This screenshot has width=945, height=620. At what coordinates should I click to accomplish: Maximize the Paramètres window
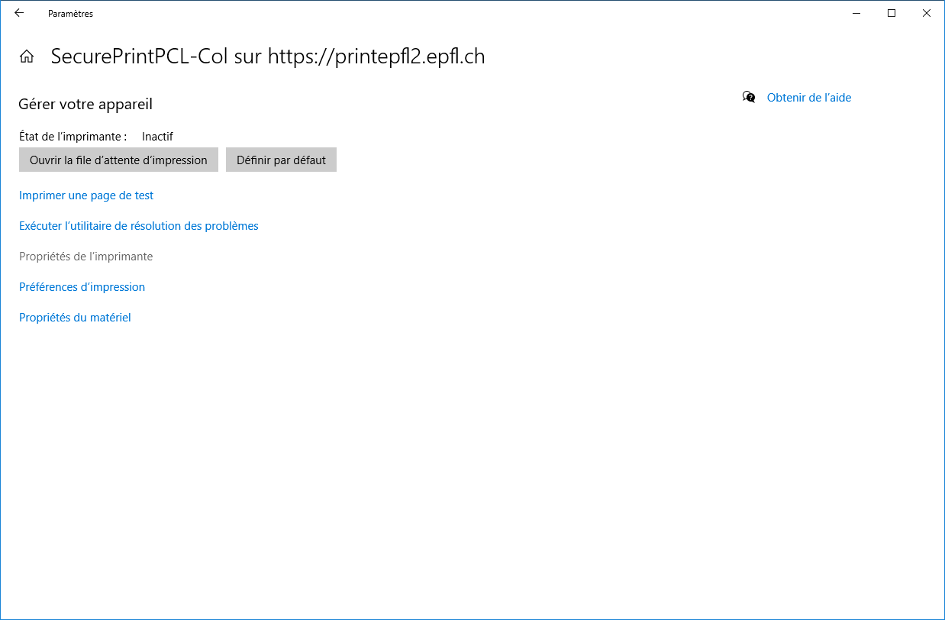pyautogui.click(x=891, y=13)
